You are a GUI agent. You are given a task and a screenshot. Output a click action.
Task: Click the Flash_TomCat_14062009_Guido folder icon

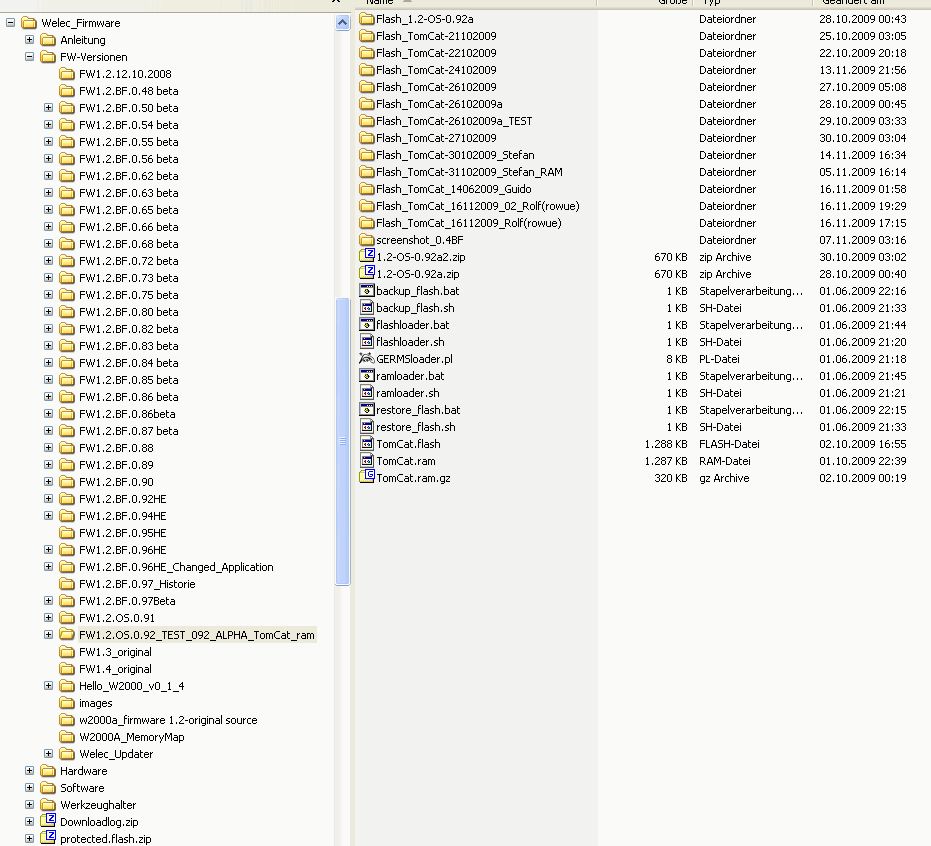367,189
